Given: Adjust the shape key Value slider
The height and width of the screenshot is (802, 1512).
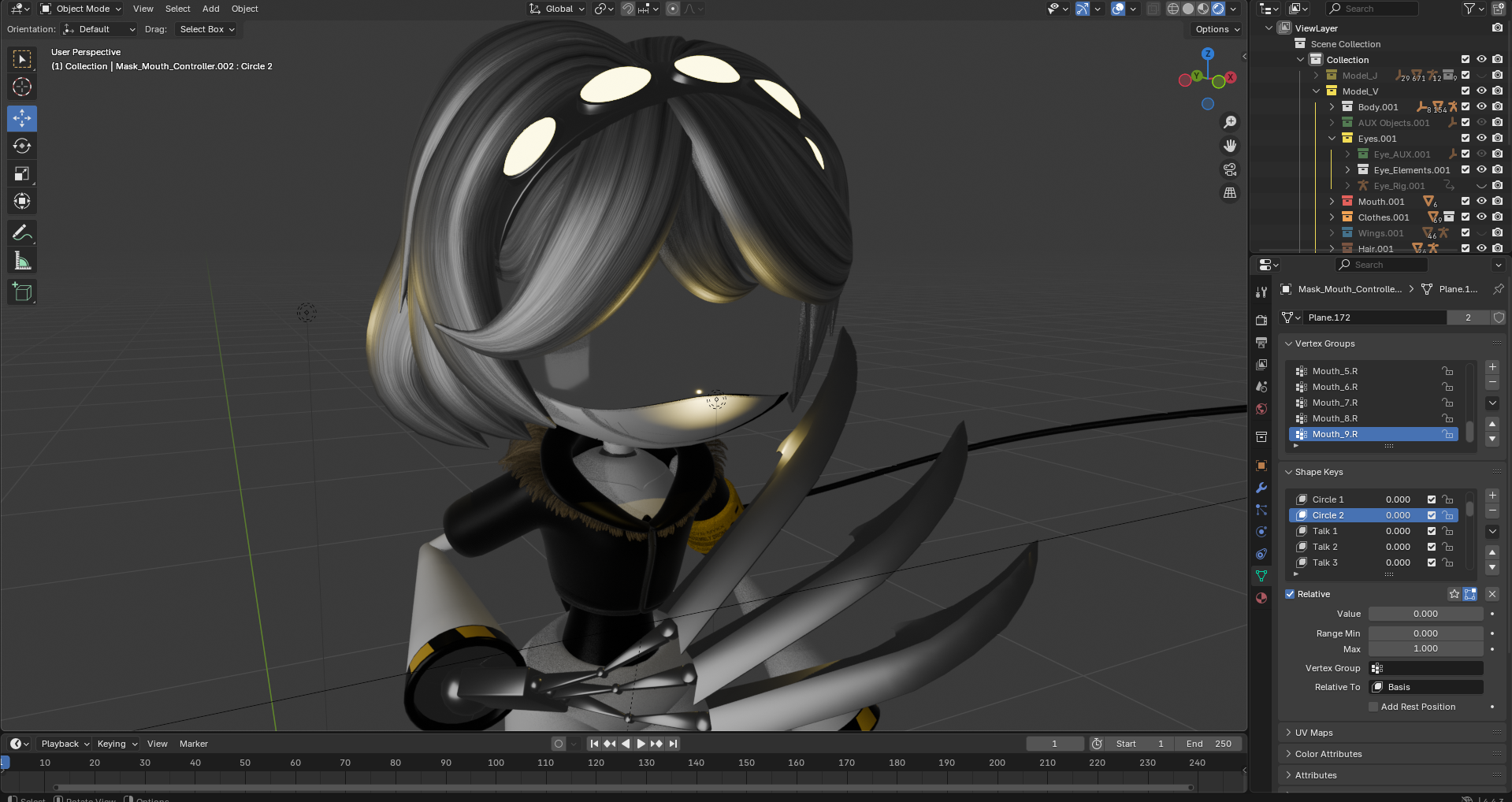Looking at the screenshot, I should coord(1425,614).
